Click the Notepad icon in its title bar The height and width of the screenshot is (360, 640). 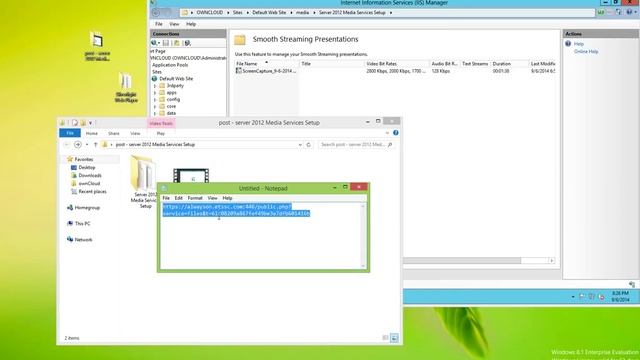pos(164,188)
